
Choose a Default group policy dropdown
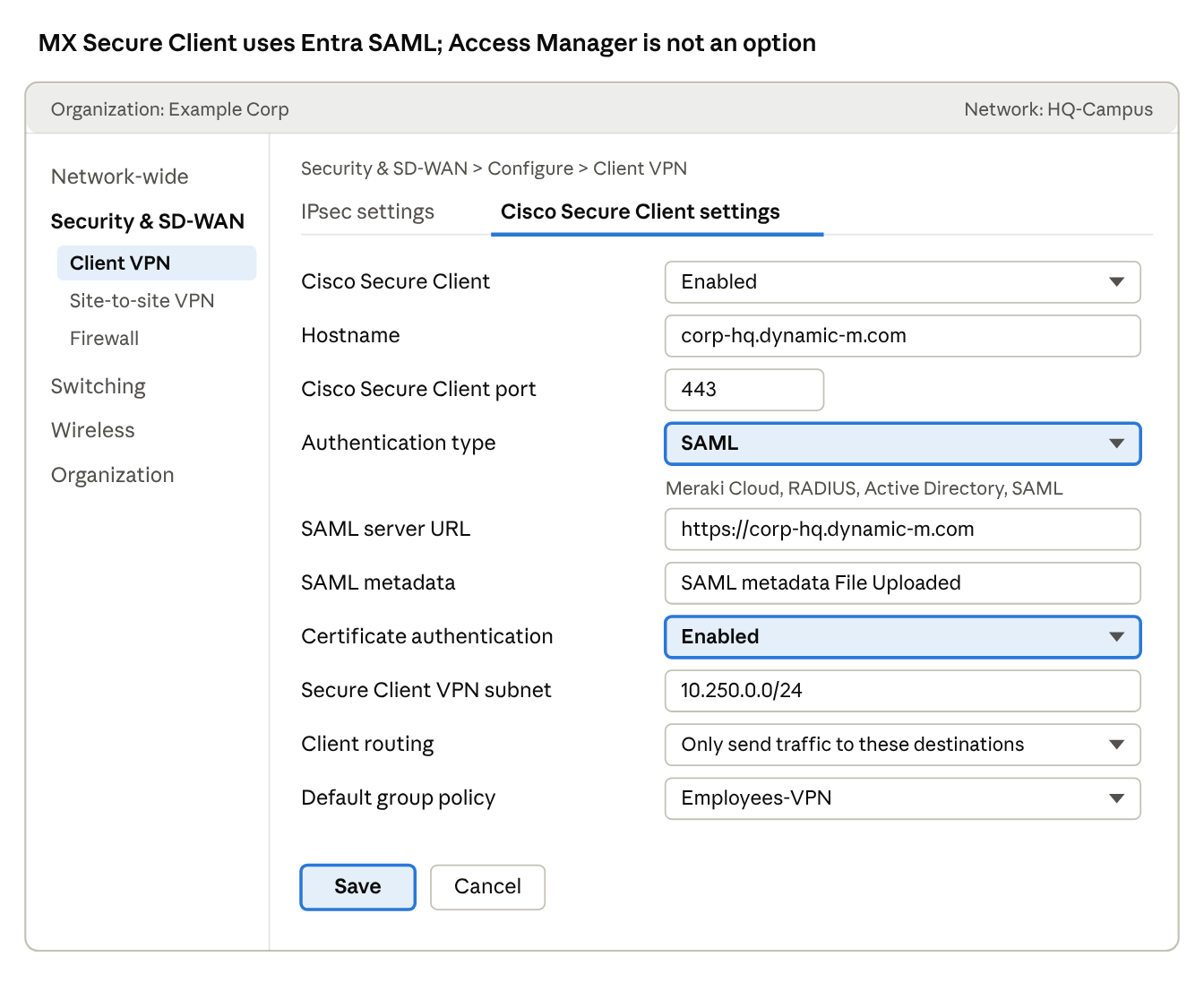902,798
